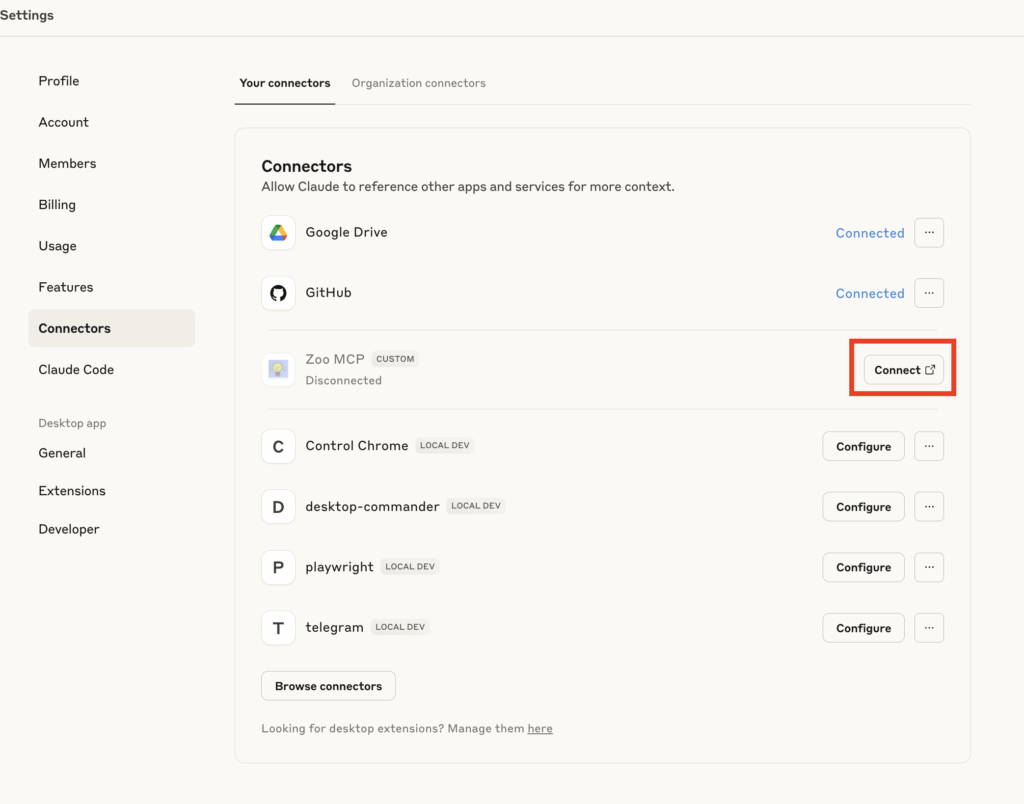The image size is (1024, 804).
Task: Switch to the Organization connectors tab
Action: pos(418,83)
